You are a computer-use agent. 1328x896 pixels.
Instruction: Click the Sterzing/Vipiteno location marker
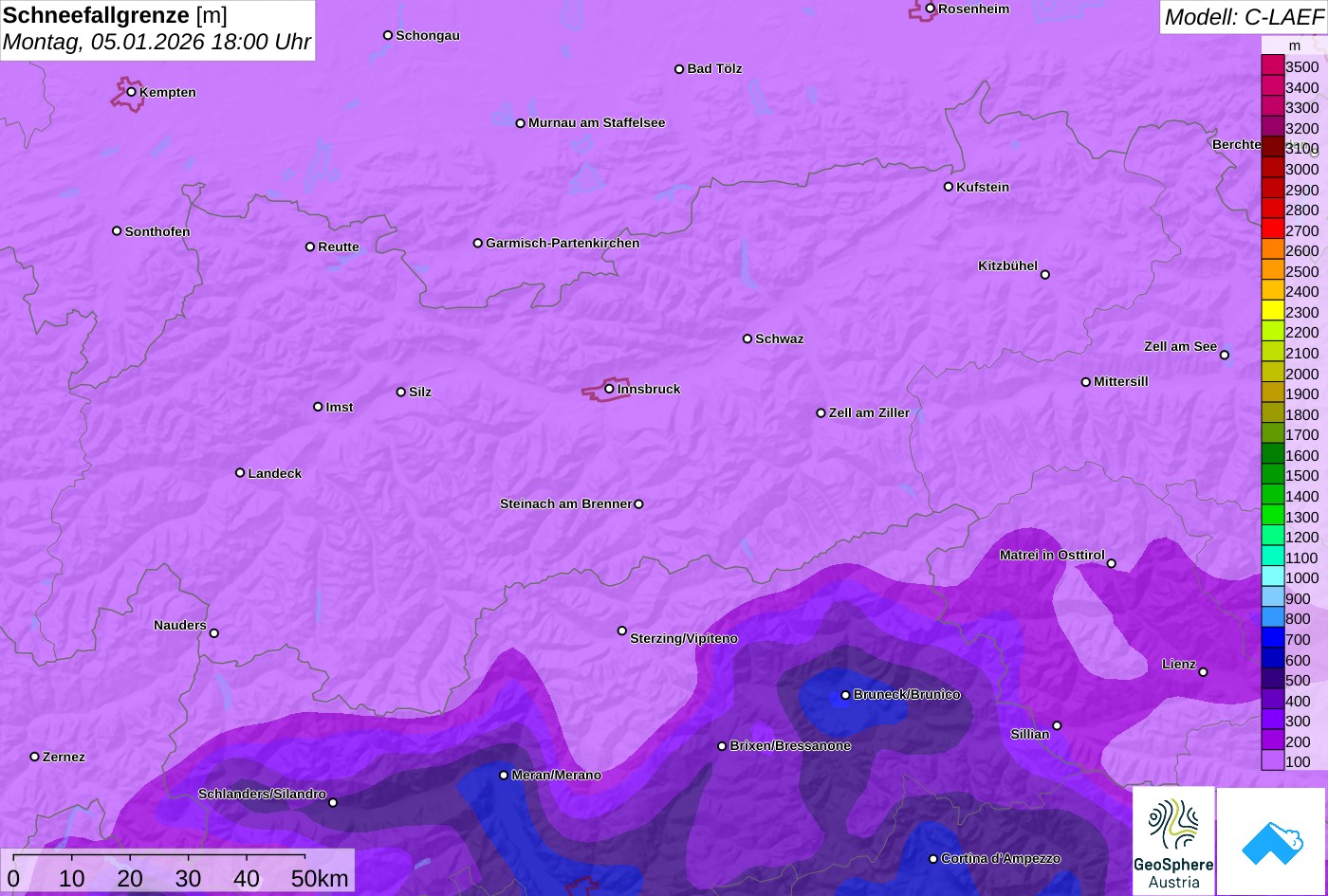coord(622,631)
